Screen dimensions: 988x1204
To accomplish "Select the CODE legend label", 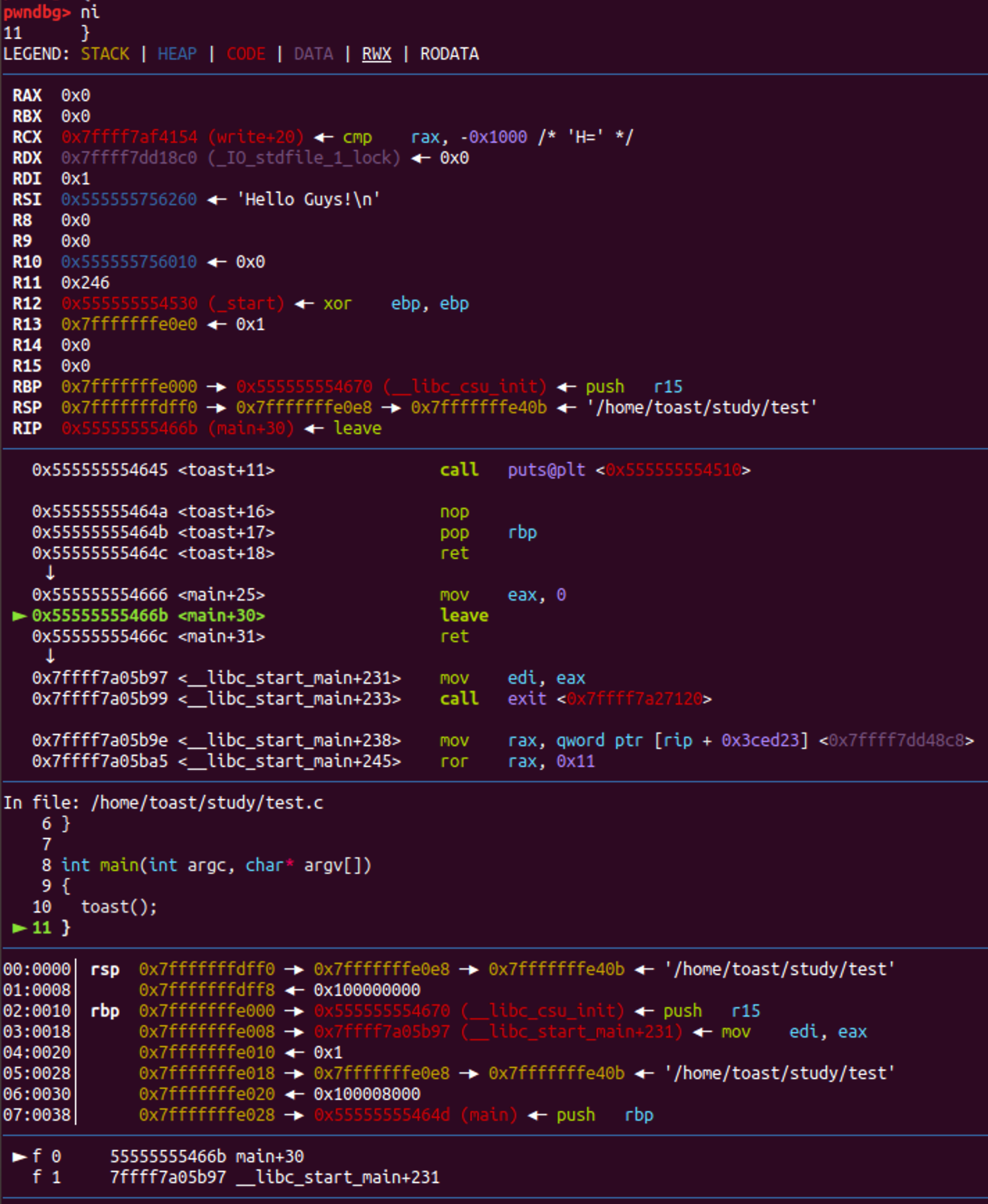I will point(246,53).
